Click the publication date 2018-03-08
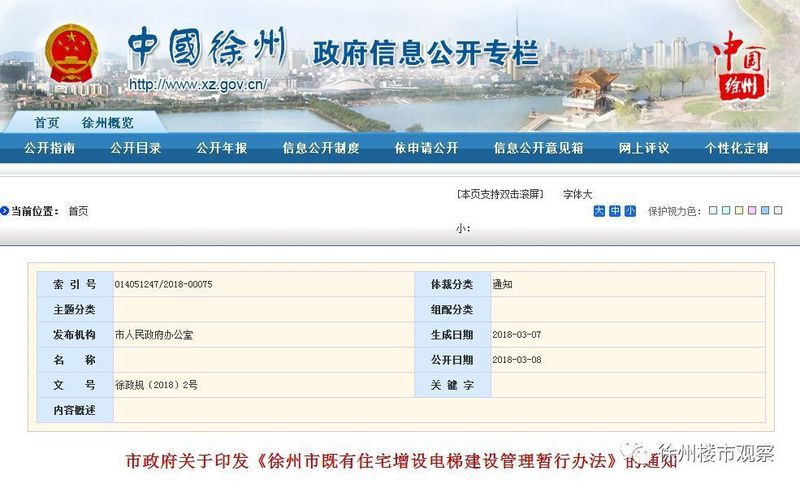Image resolution: width=800 pixels, height=488 pixels. tap(516, 360)
